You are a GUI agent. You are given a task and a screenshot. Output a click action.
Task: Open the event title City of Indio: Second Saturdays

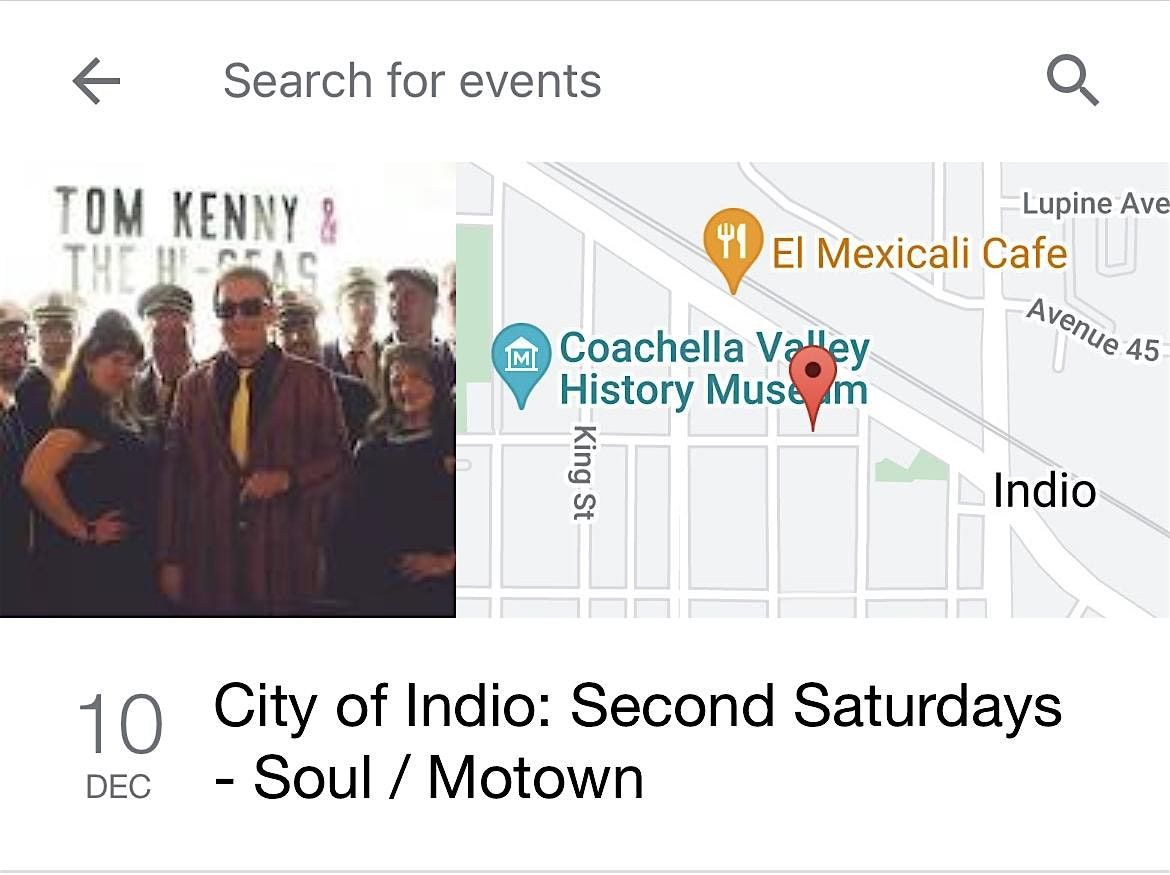click(637, 707)
